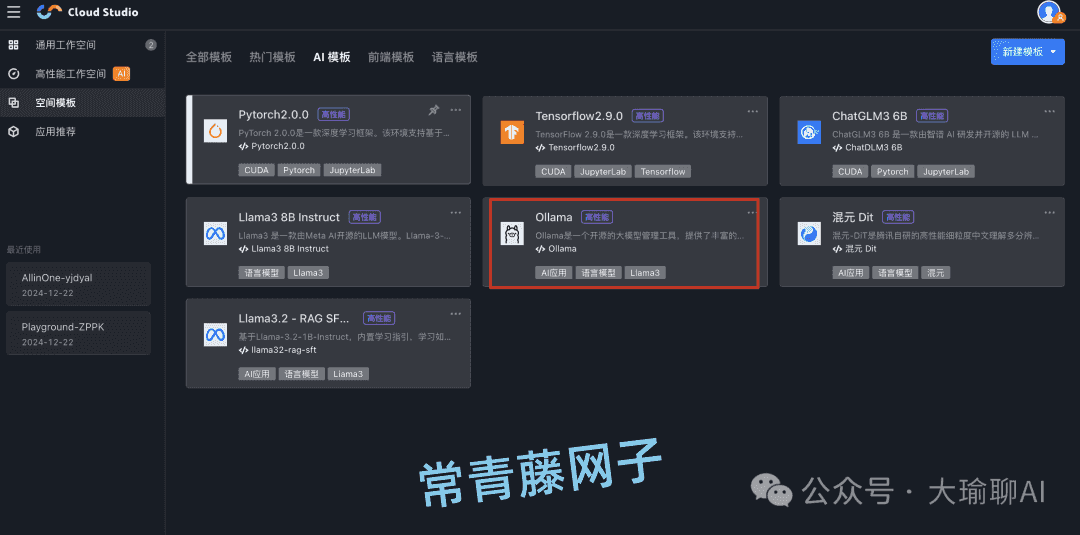Click the 空间模板 sidebar icon
The height and width of the screenshot is (535, 1080).
pyautogui.click(x=13, y=103)
